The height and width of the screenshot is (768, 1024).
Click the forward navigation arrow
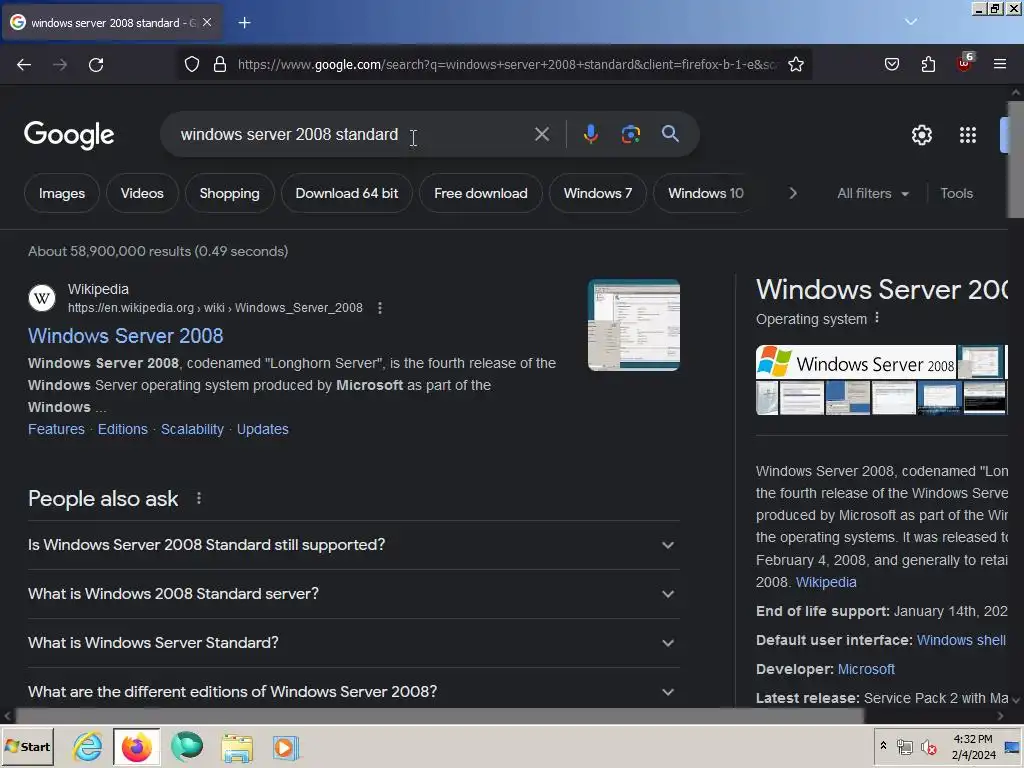click(x=60, y=65)
